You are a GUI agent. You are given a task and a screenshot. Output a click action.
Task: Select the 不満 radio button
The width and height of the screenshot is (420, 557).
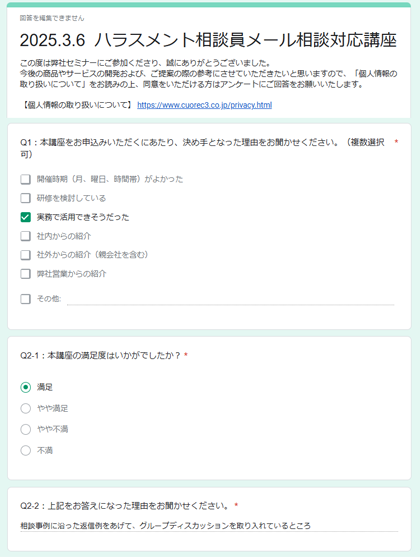point(26,450)
